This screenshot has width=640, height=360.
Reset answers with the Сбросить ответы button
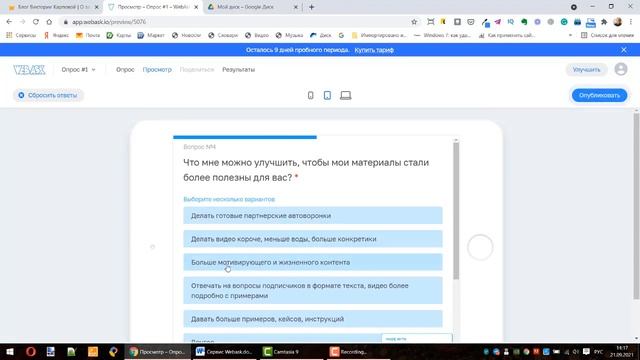(x=48, y=95)
